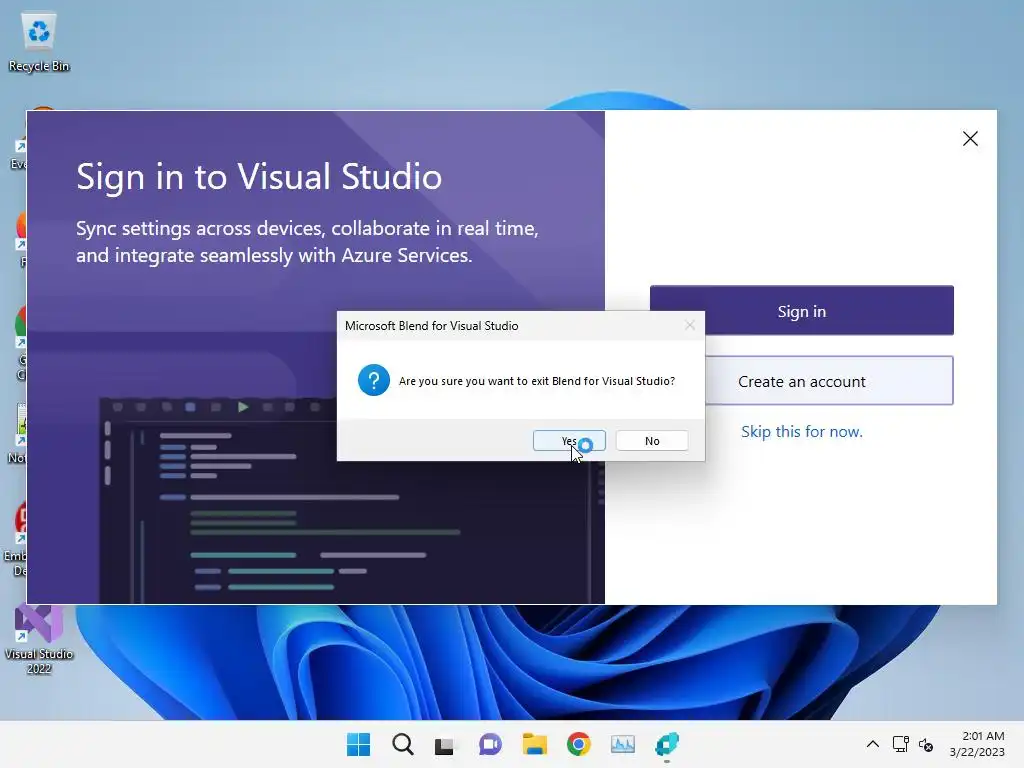Close the Visual Studio sign-in window

970,138
